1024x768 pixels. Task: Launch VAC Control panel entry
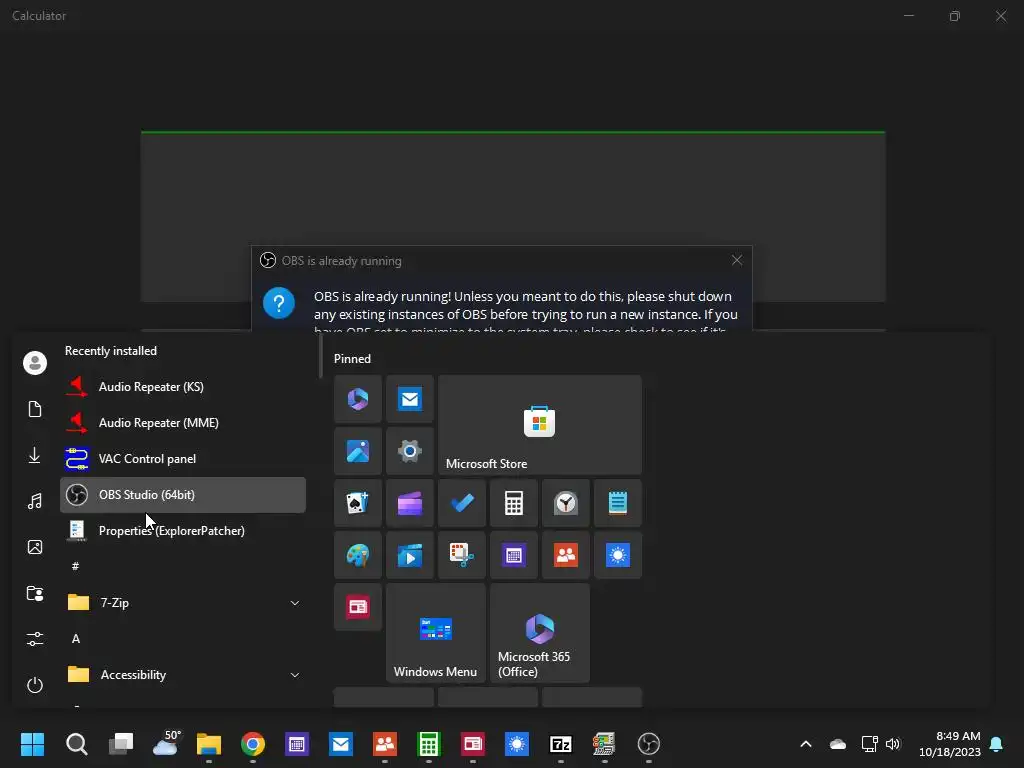click(x=183, y=458)
